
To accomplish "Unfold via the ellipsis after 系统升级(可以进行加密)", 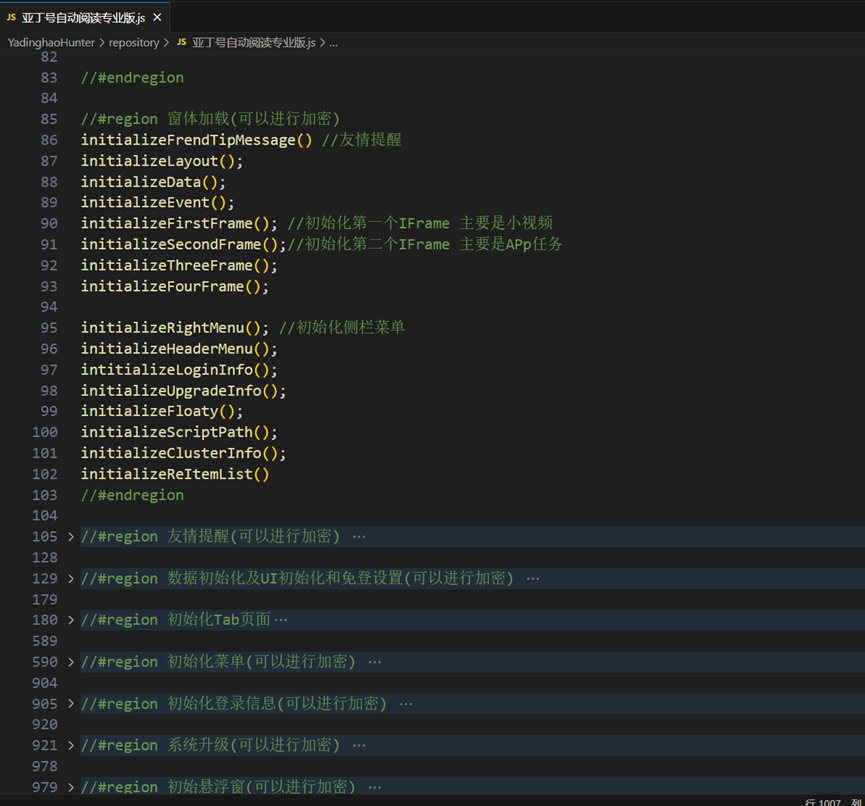I will click(x=359, y=745).
